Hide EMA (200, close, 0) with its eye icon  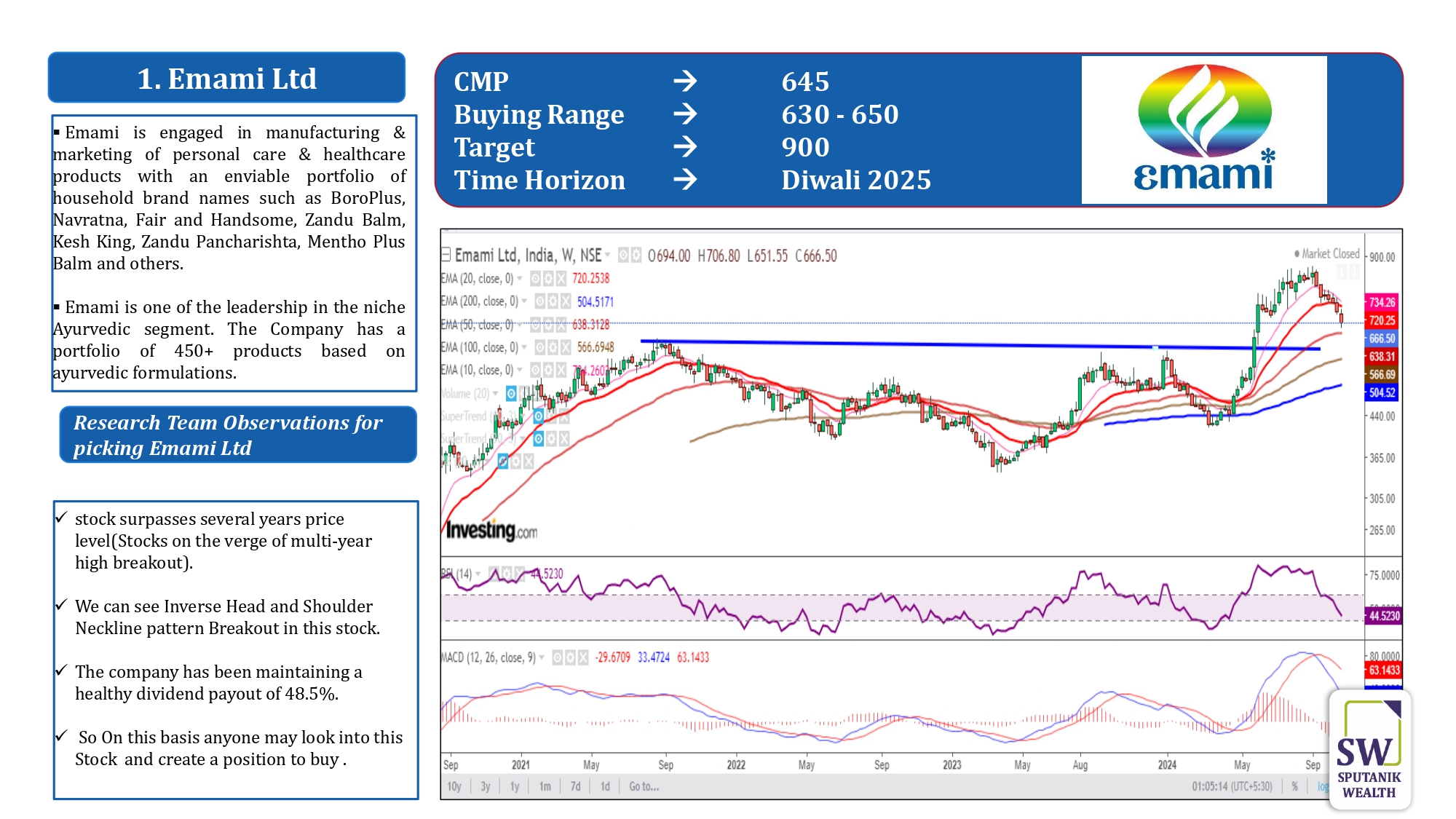pos(540,301)
